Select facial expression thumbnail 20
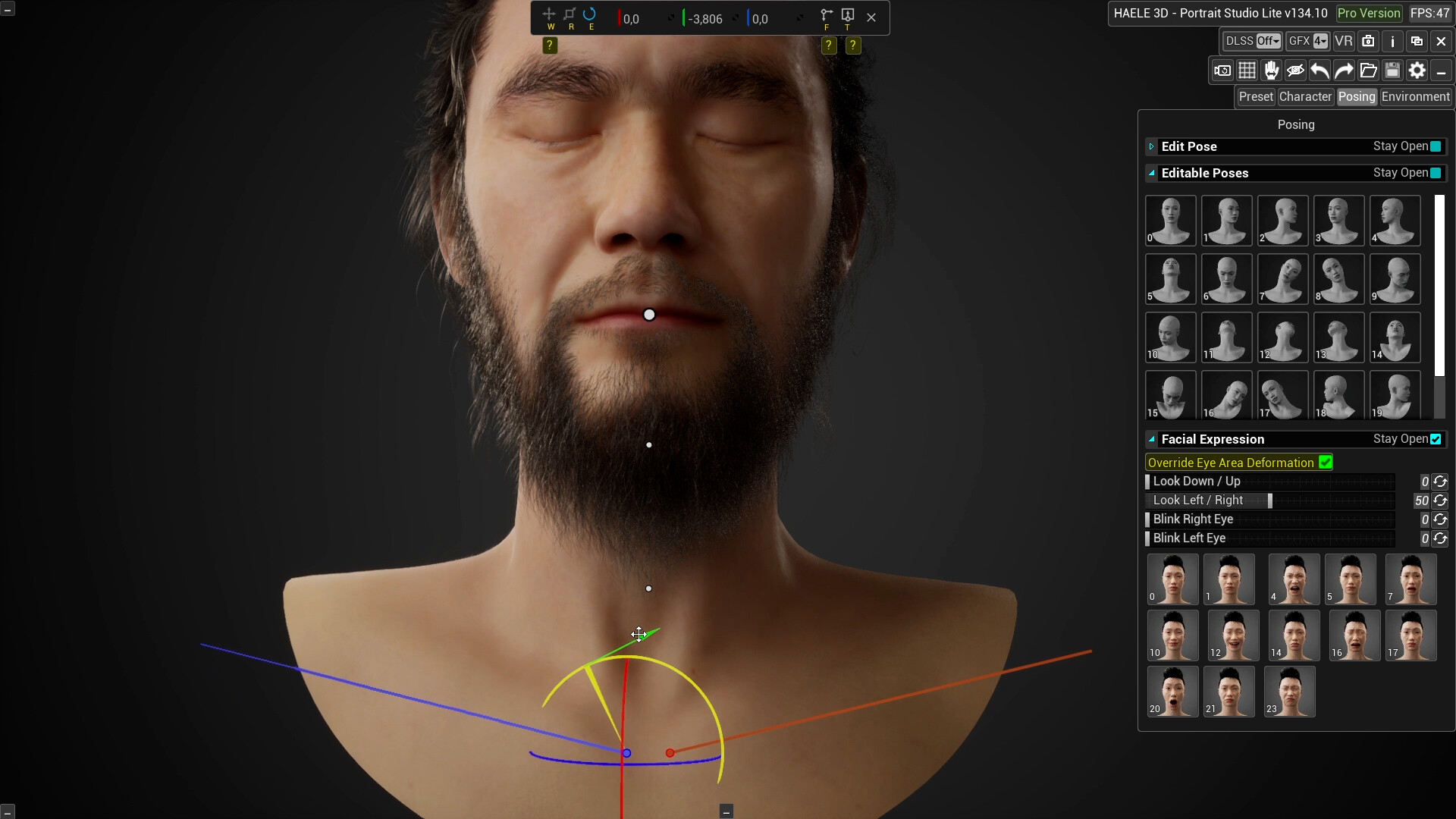1456x819 pixels. click(1173, 692)
